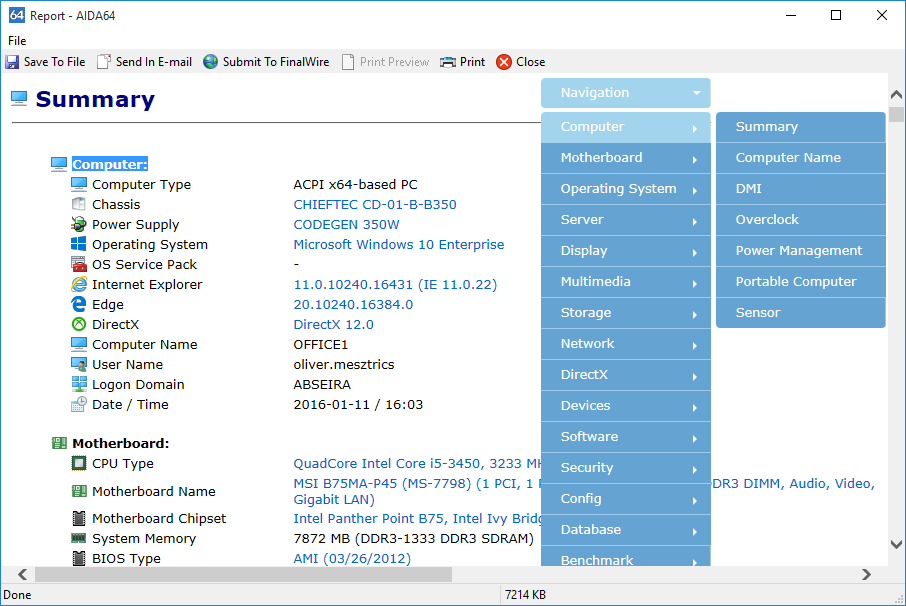Select Power Management in the submenu

pos(800,251)
